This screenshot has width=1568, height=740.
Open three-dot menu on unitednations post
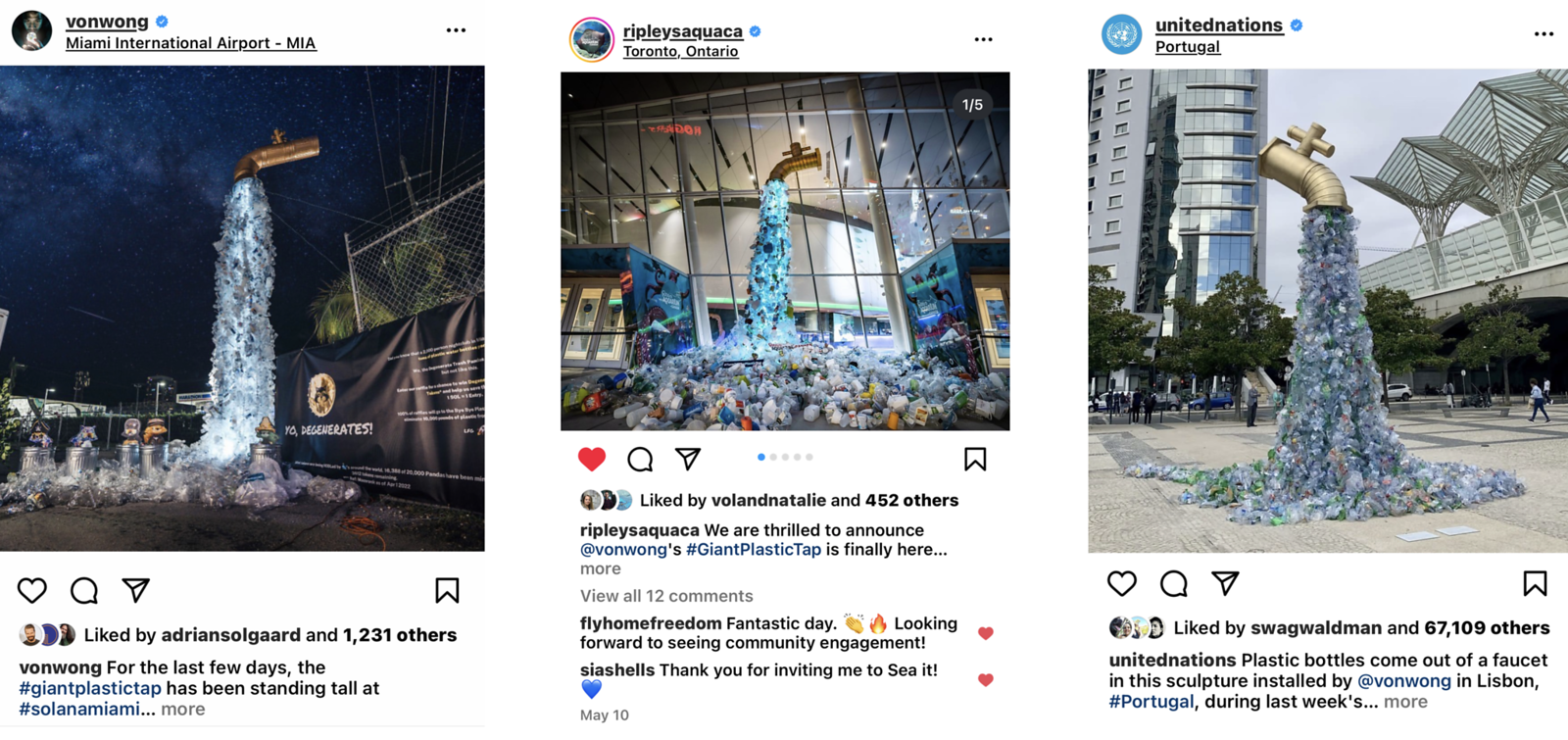pyautogui.click(x=1543, y=33)
